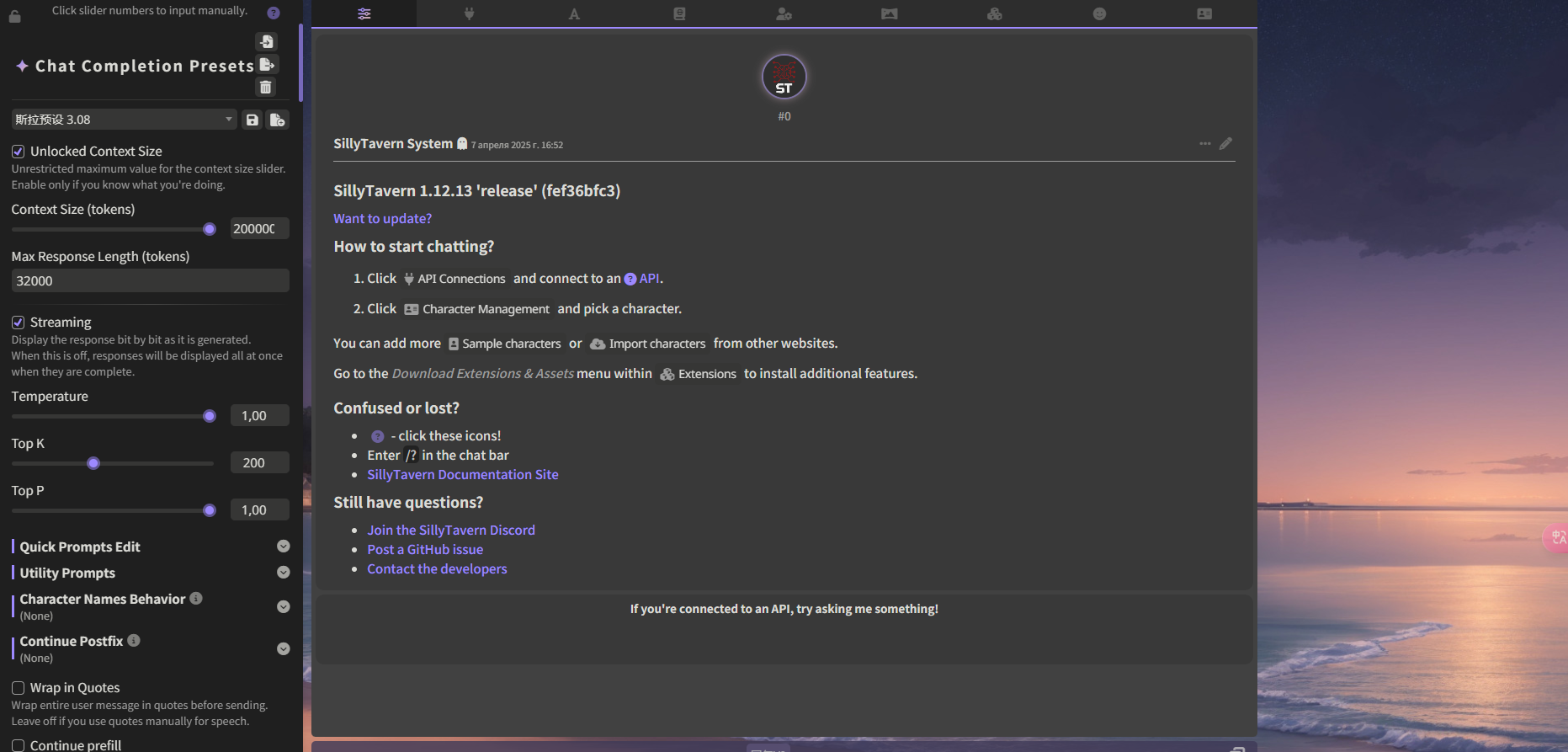Open Persona Management smiley icon

coord(1099,13)
